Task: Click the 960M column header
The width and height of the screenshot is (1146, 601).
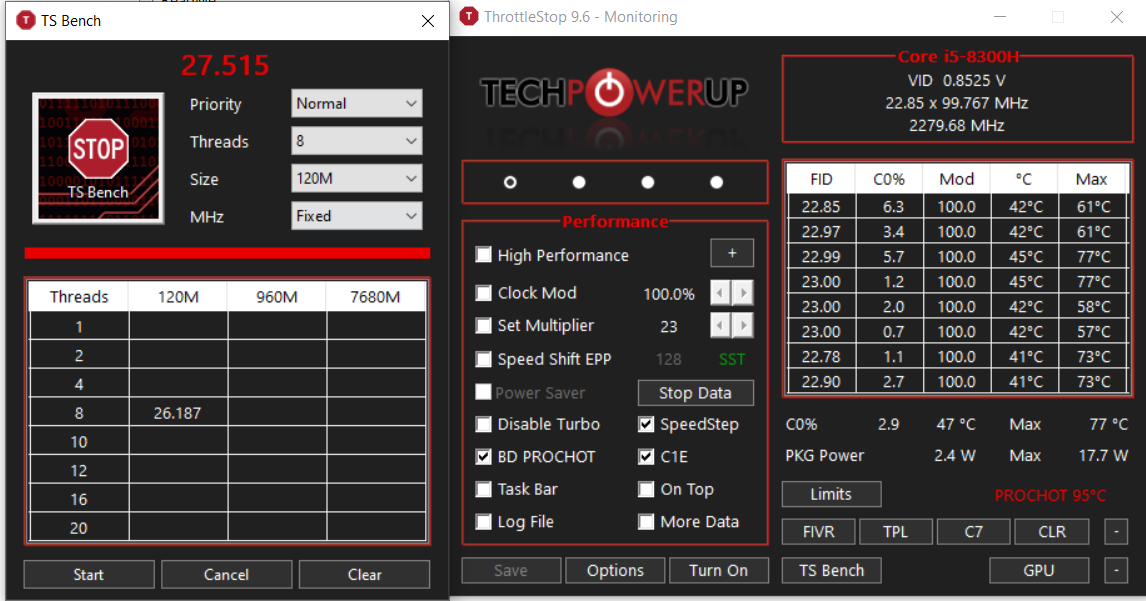Action: click(276, 297)
